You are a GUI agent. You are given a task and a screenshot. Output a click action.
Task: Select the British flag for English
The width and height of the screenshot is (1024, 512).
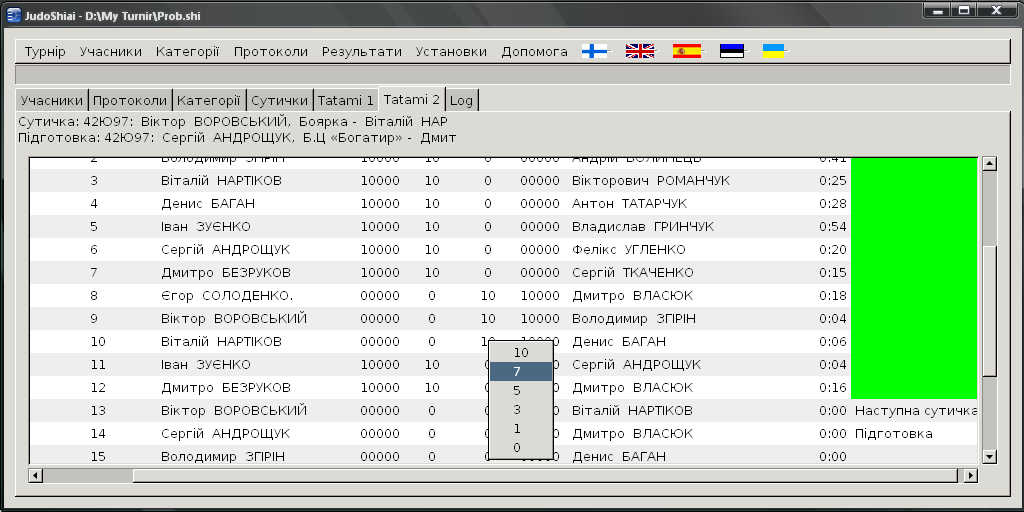(x=640, y=51)
